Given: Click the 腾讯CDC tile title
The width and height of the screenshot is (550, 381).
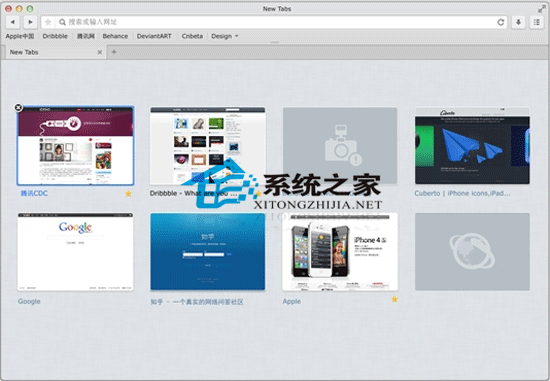Looking at the screenshot, I should coord(34,193).
